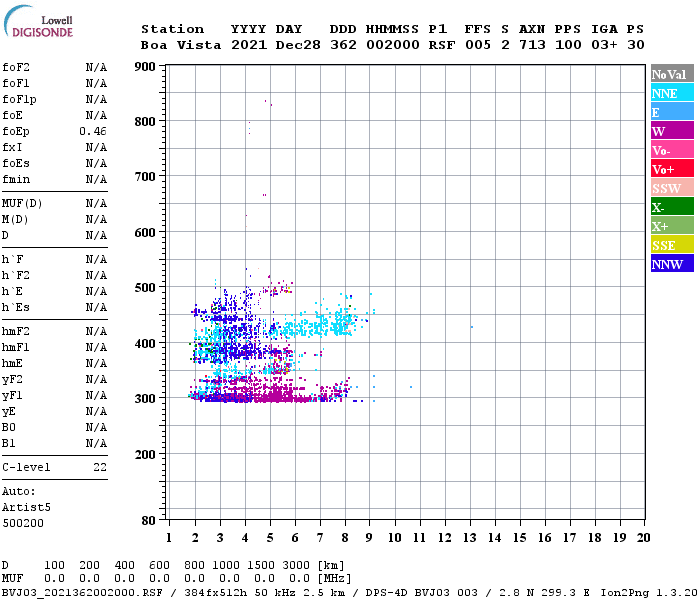Click the 5 MHz frequency axis label
This screenshot has height=600, width=700.
pyautogui.click(x=270, y=538)
